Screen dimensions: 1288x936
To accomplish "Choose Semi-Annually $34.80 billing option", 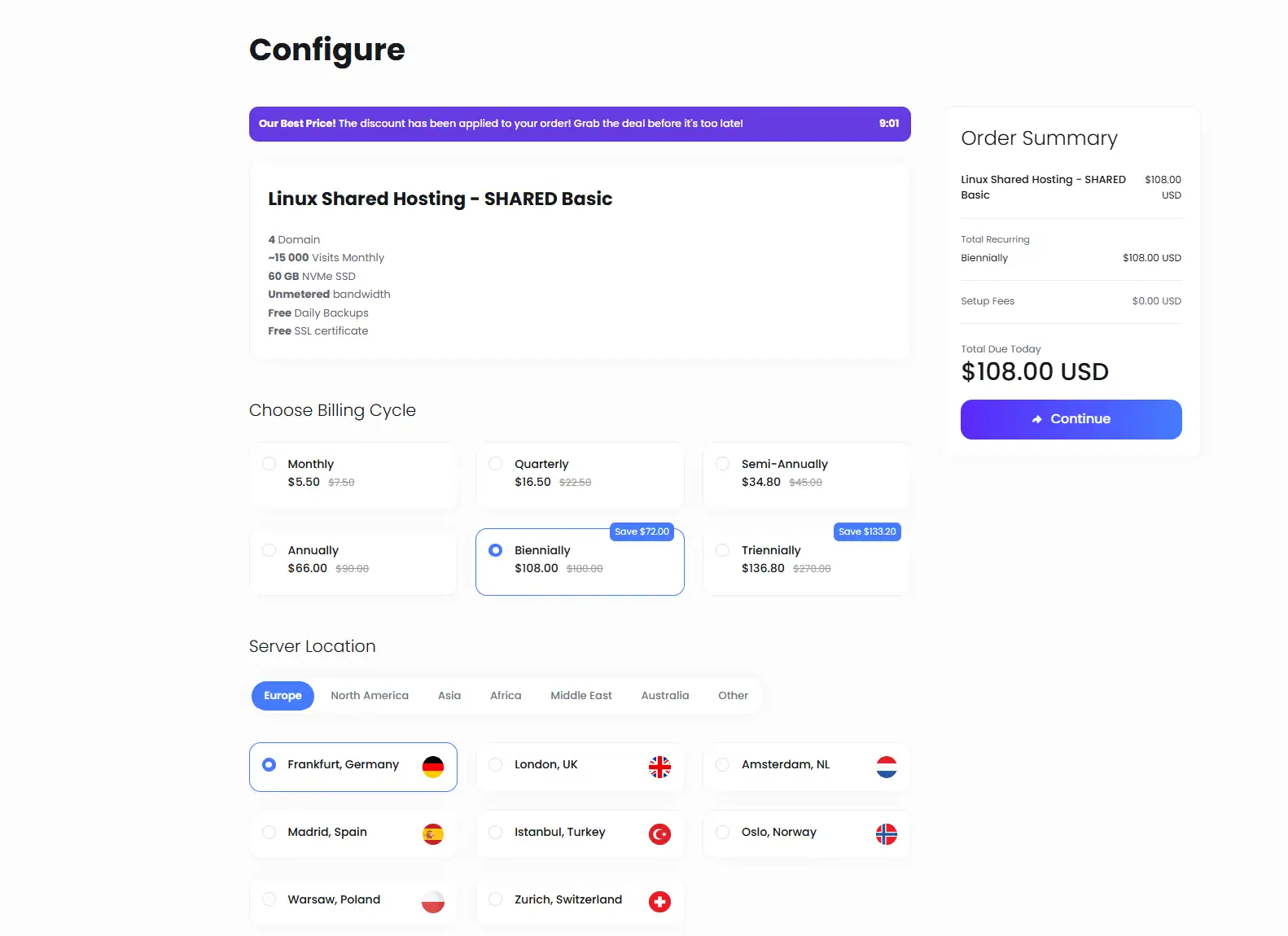I will coord(806,475).
